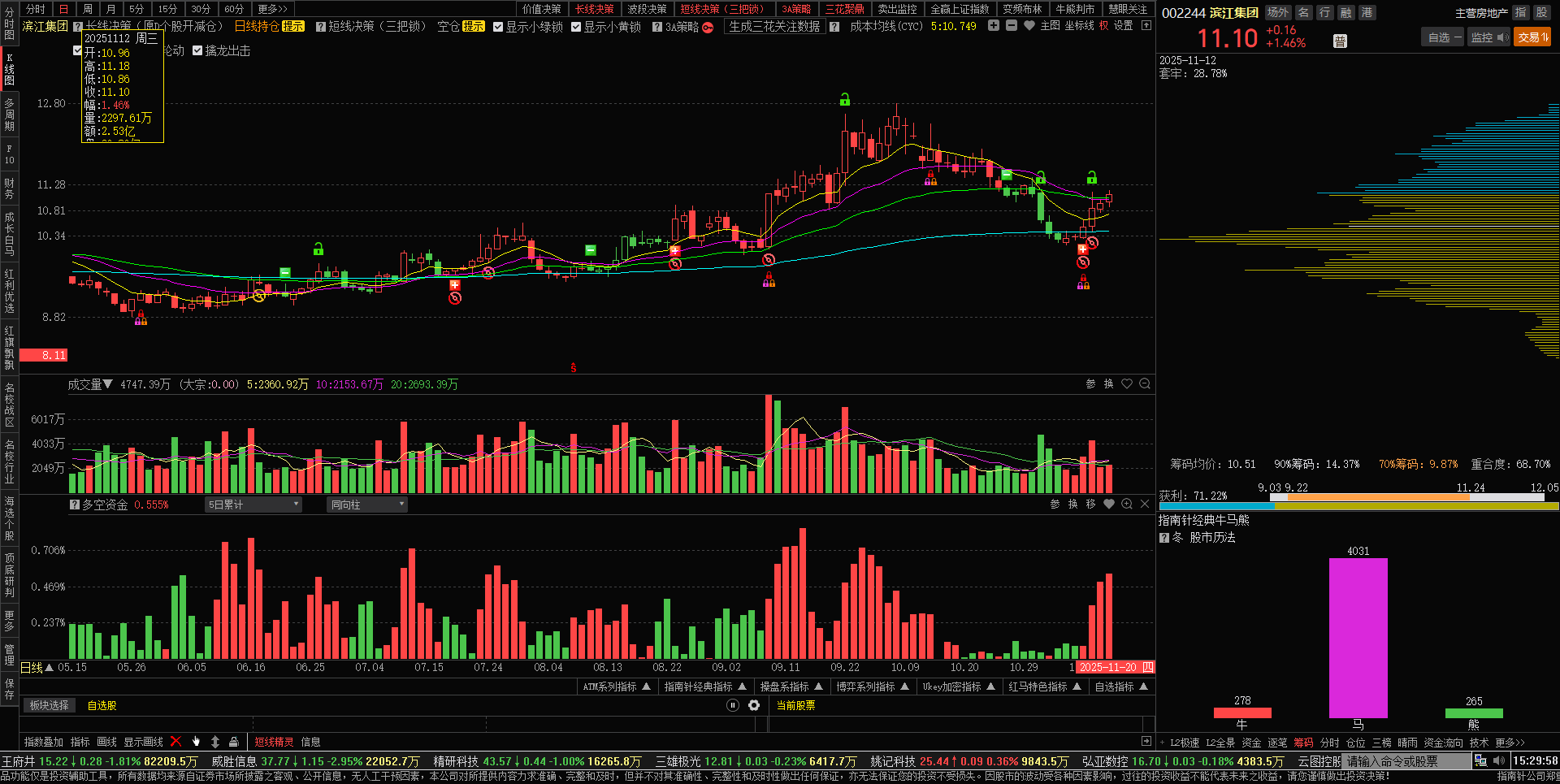Zoom in chart with the plus icon
The image size is (1560, 784).
coord(994,26)
